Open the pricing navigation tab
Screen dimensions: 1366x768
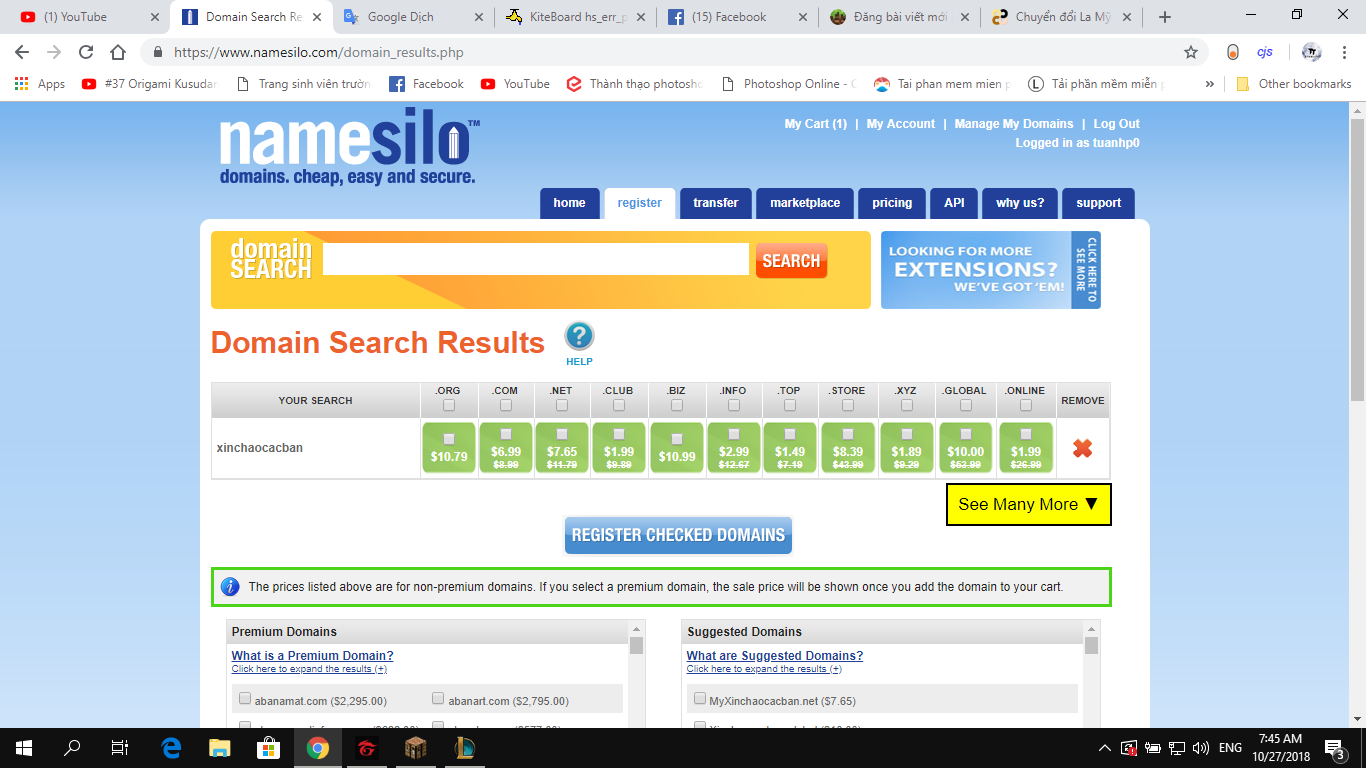click(892, 203)
